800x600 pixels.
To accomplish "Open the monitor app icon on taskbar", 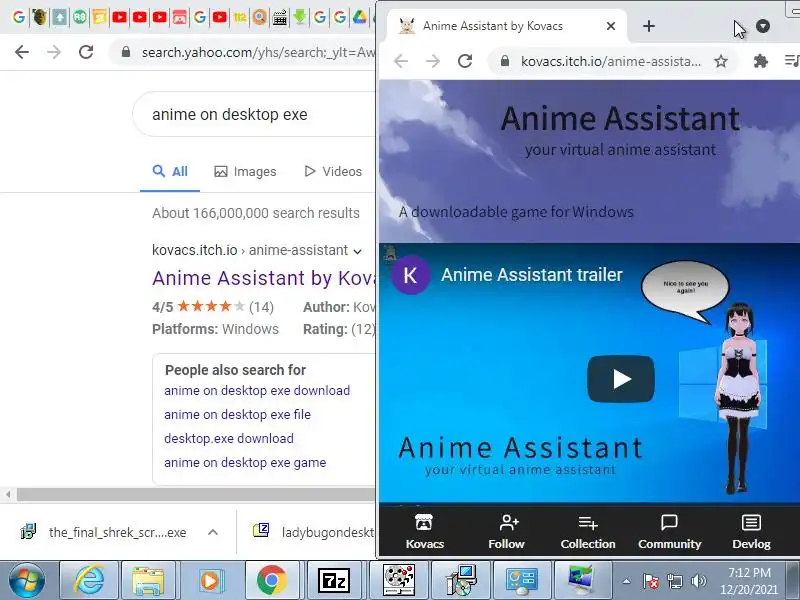I will 582,580.
